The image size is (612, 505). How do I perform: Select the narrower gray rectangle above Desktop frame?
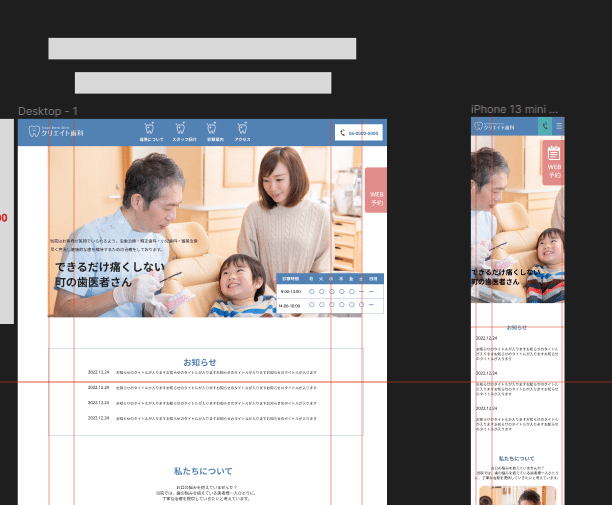point(203,83)
